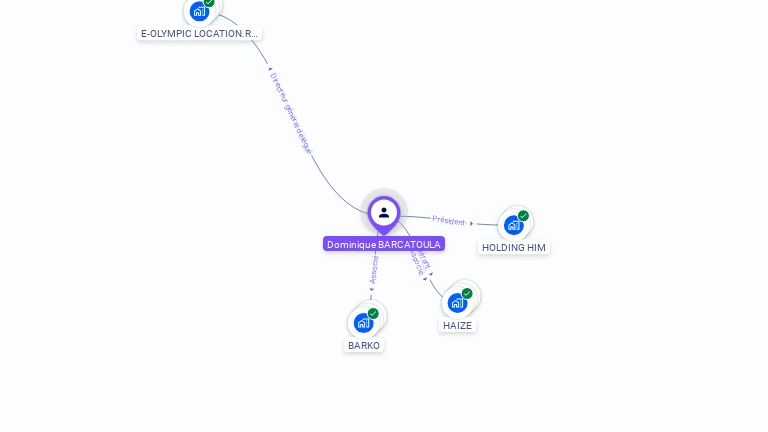
Task: Click the green verified badge on HAIZE
Action: tap(467, 293)
